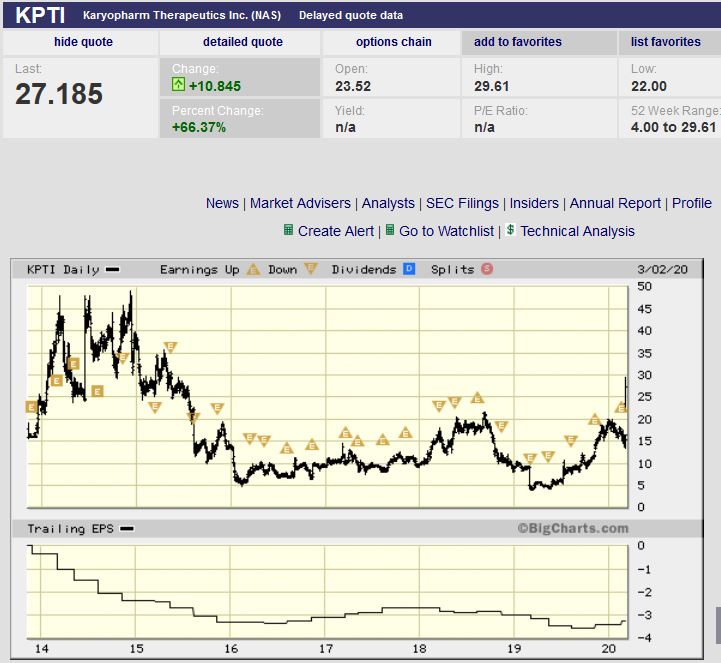Click the page scrollbar thumb at right edge
Viewport: 721px width, 663px height.
[718, 625]
